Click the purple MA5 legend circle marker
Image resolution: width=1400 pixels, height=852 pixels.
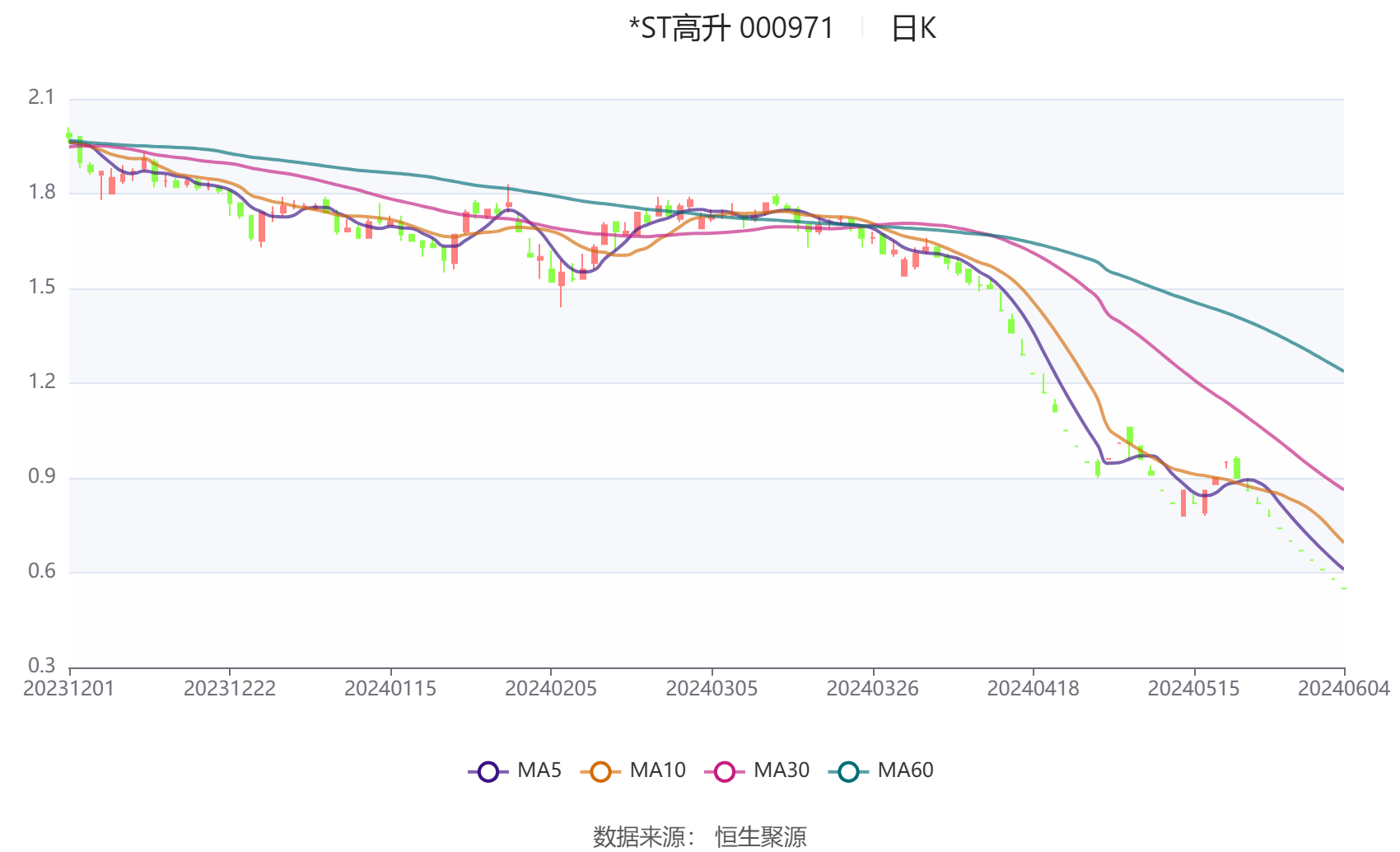[x=488, y=771]
